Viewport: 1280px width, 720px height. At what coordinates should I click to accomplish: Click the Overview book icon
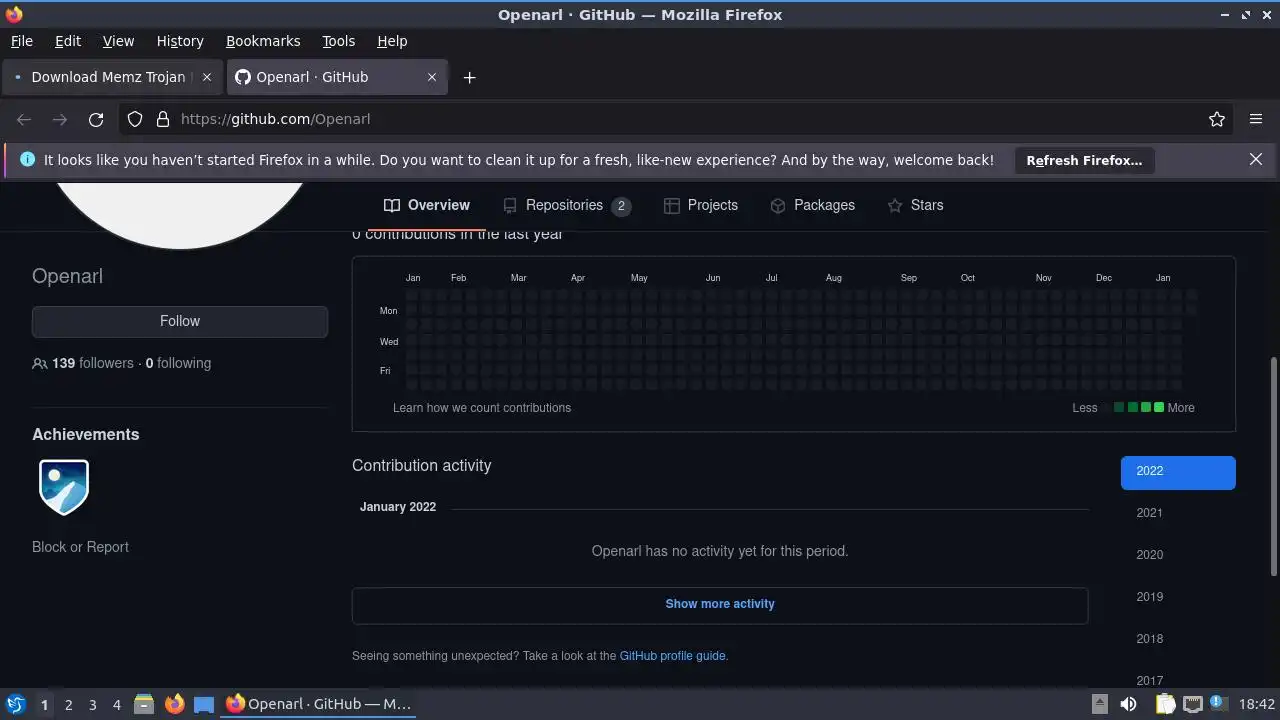click(392, 205)
